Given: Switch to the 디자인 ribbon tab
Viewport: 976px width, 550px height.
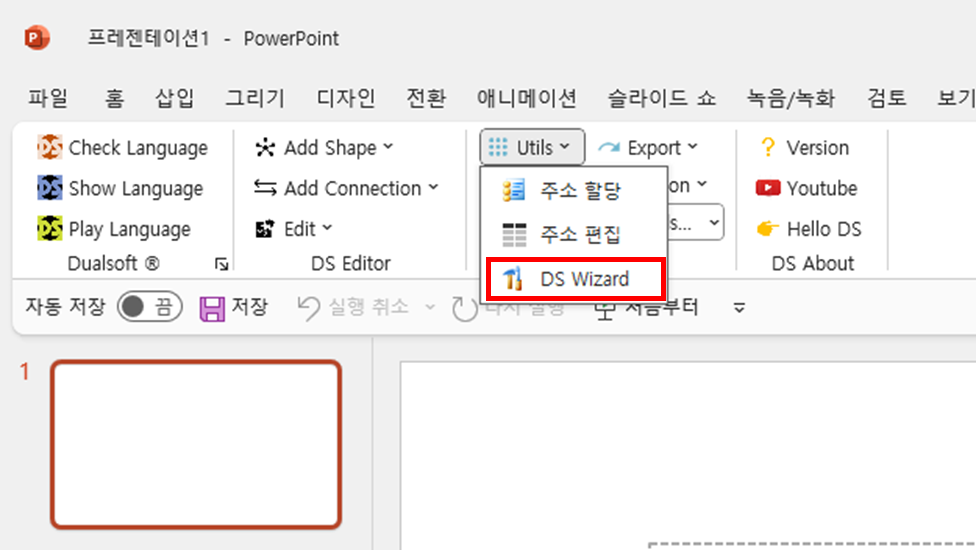Looking at the screenshot, I should click(346, 98).
